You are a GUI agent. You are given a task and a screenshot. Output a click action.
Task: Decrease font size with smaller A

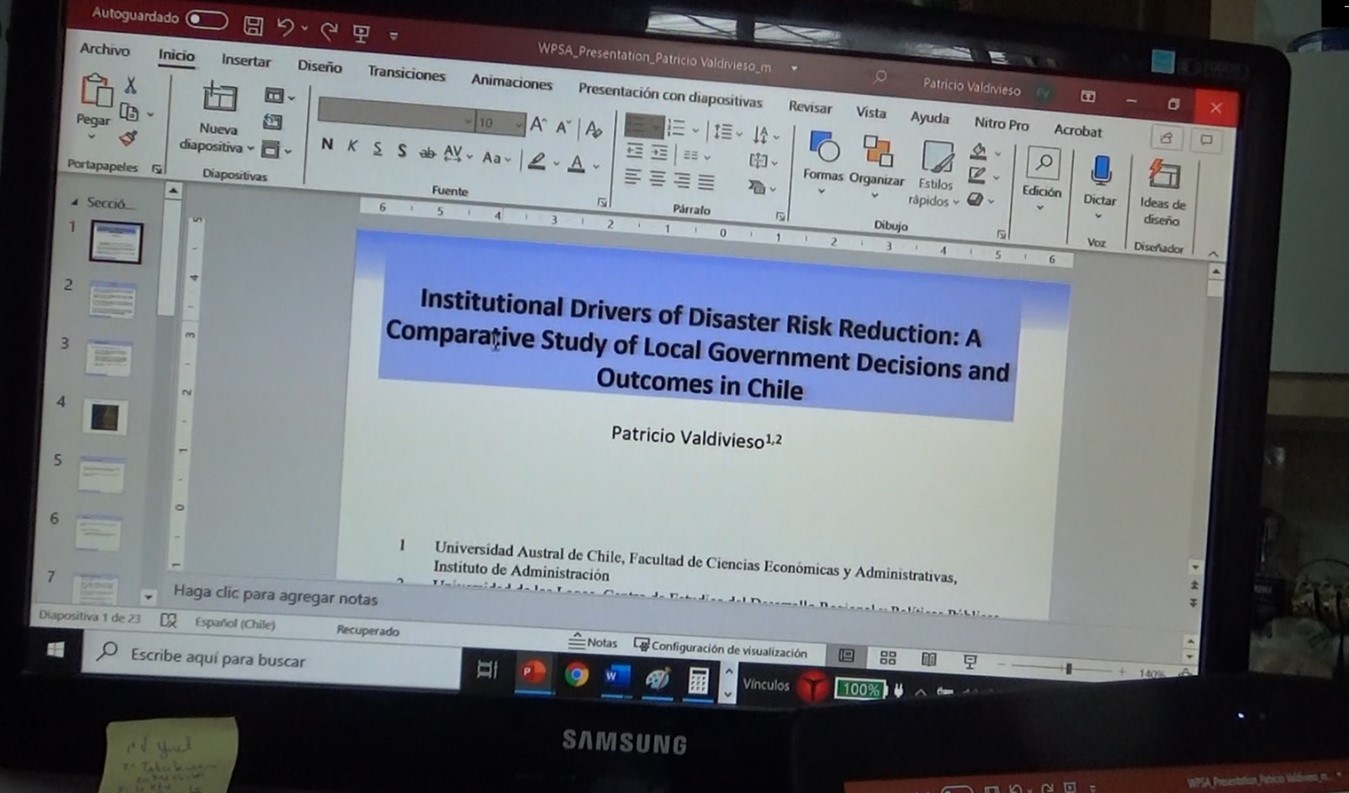click(x=565, y=128)
